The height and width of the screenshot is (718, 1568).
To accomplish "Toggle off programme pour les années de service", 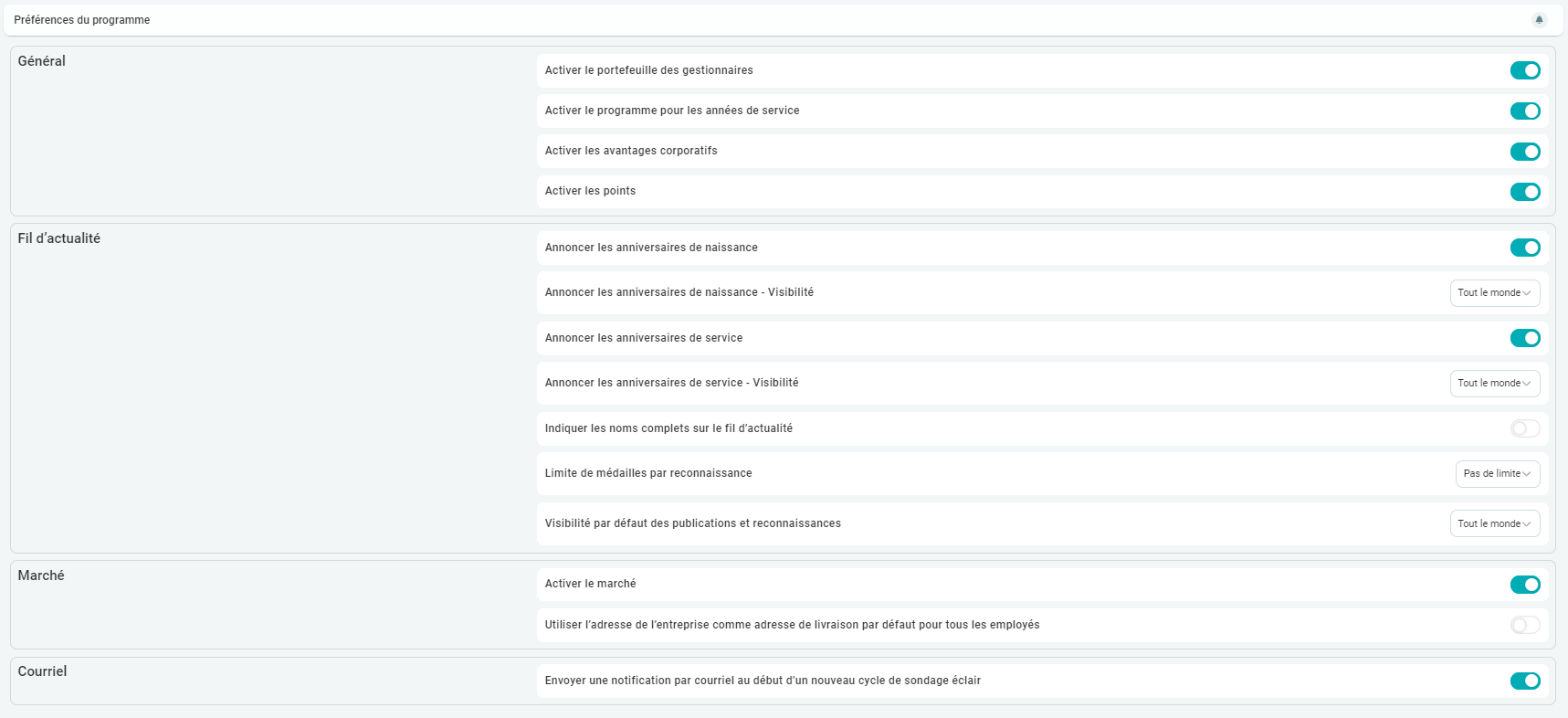I will point(1524,111).
